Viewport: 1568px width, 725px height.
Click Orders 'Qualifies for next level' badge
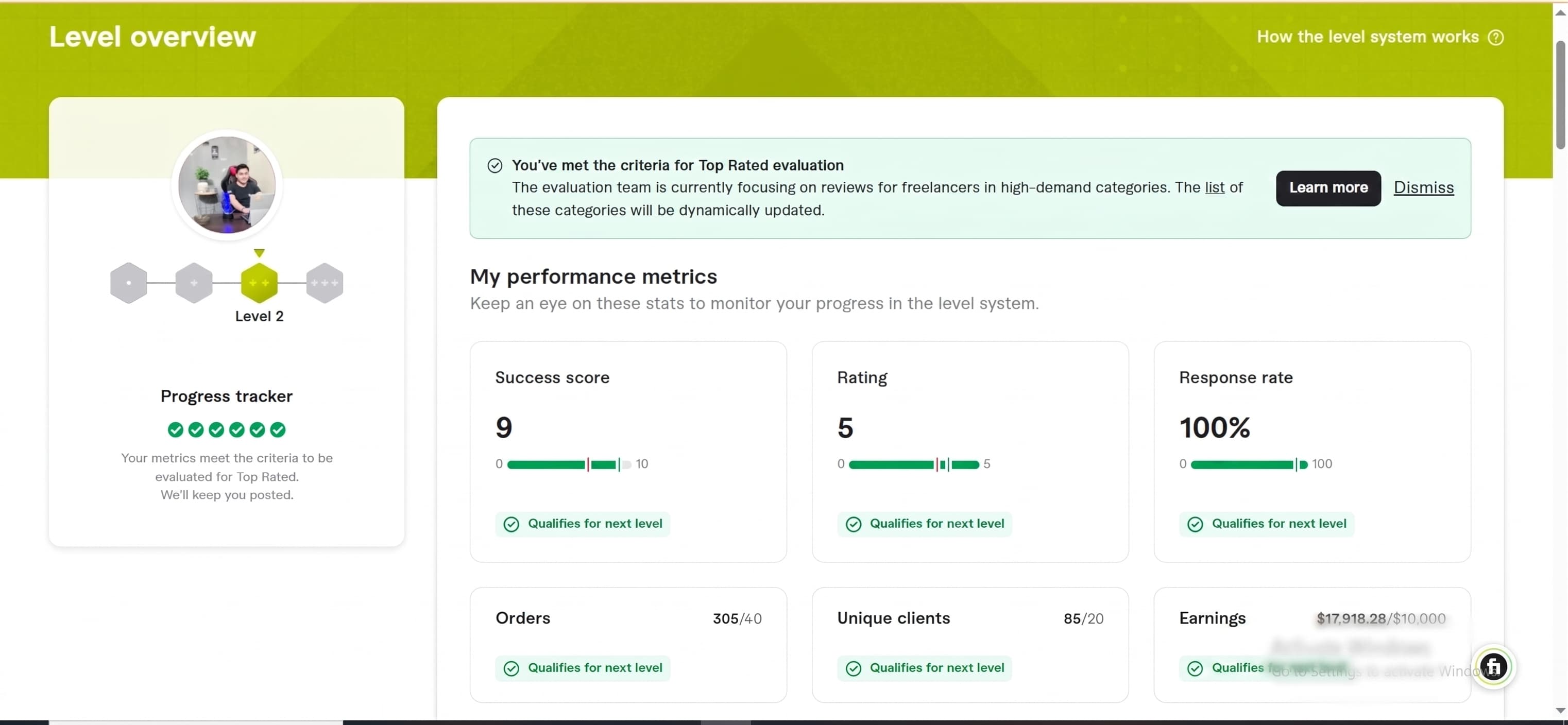pyautogui.click(x=583, y=668)
